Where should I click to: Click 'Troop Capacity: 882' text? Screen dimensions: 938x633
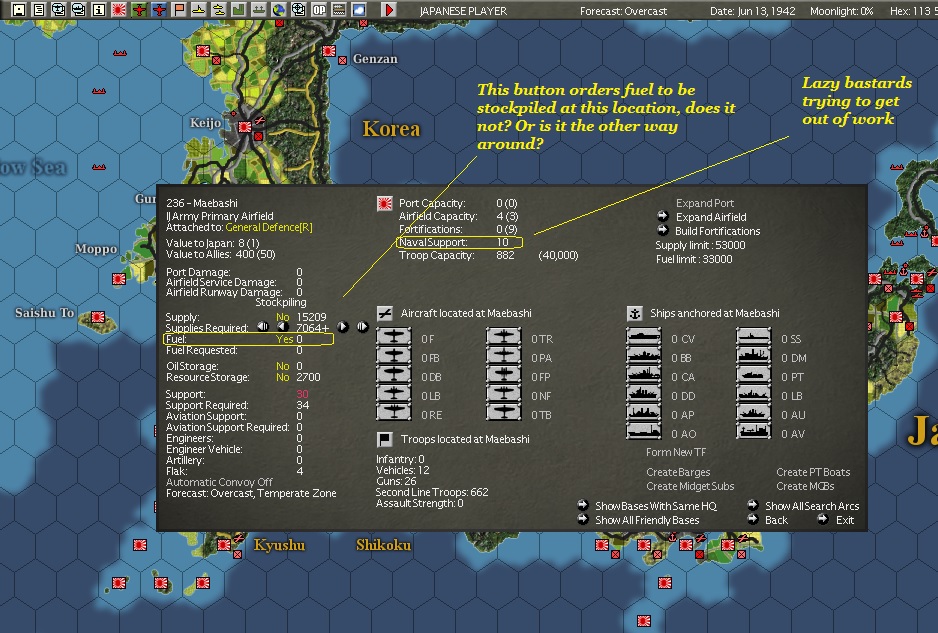click(456, 255)
